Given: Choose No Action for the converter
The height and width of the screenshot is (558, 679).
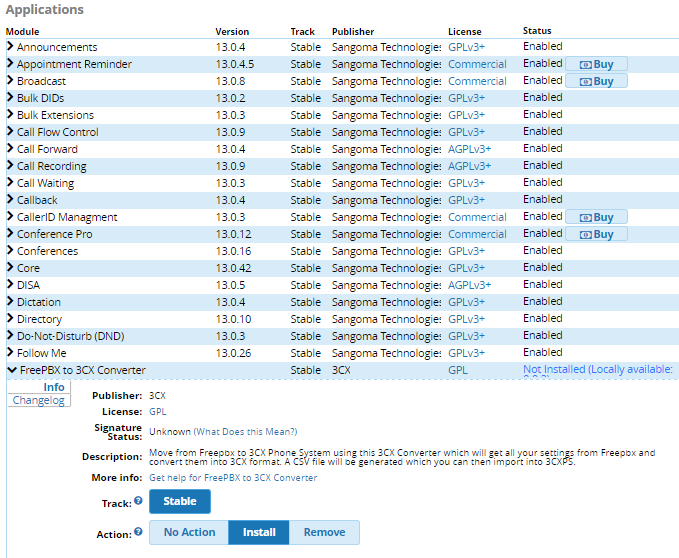Looking at the screenshot, I should pyautogui.click(x=189, y=532).
